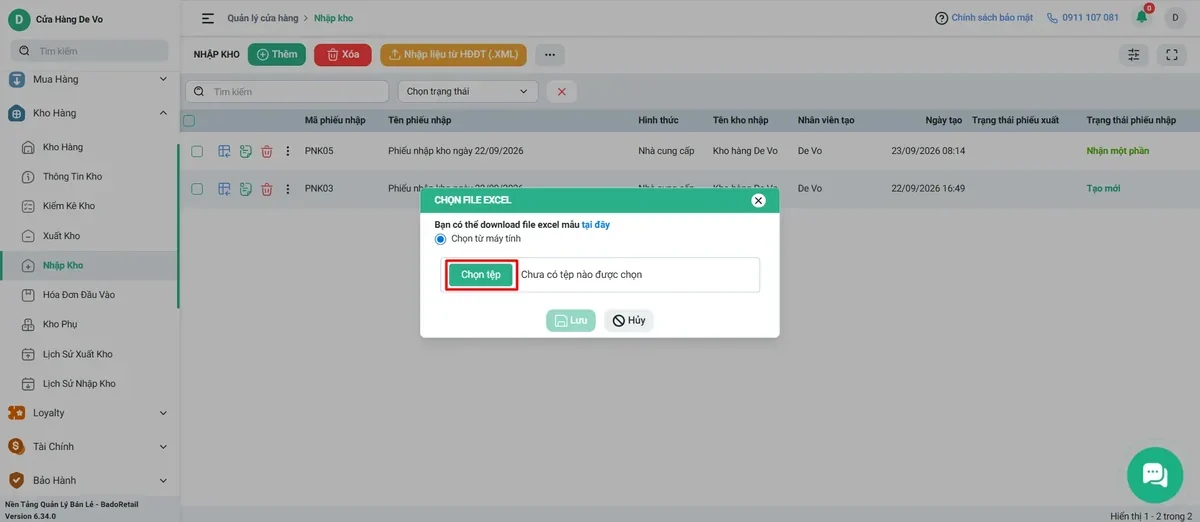Click the Lưu button in dialog
This screenshot has height=522, width=1200.
click(571, 320)
